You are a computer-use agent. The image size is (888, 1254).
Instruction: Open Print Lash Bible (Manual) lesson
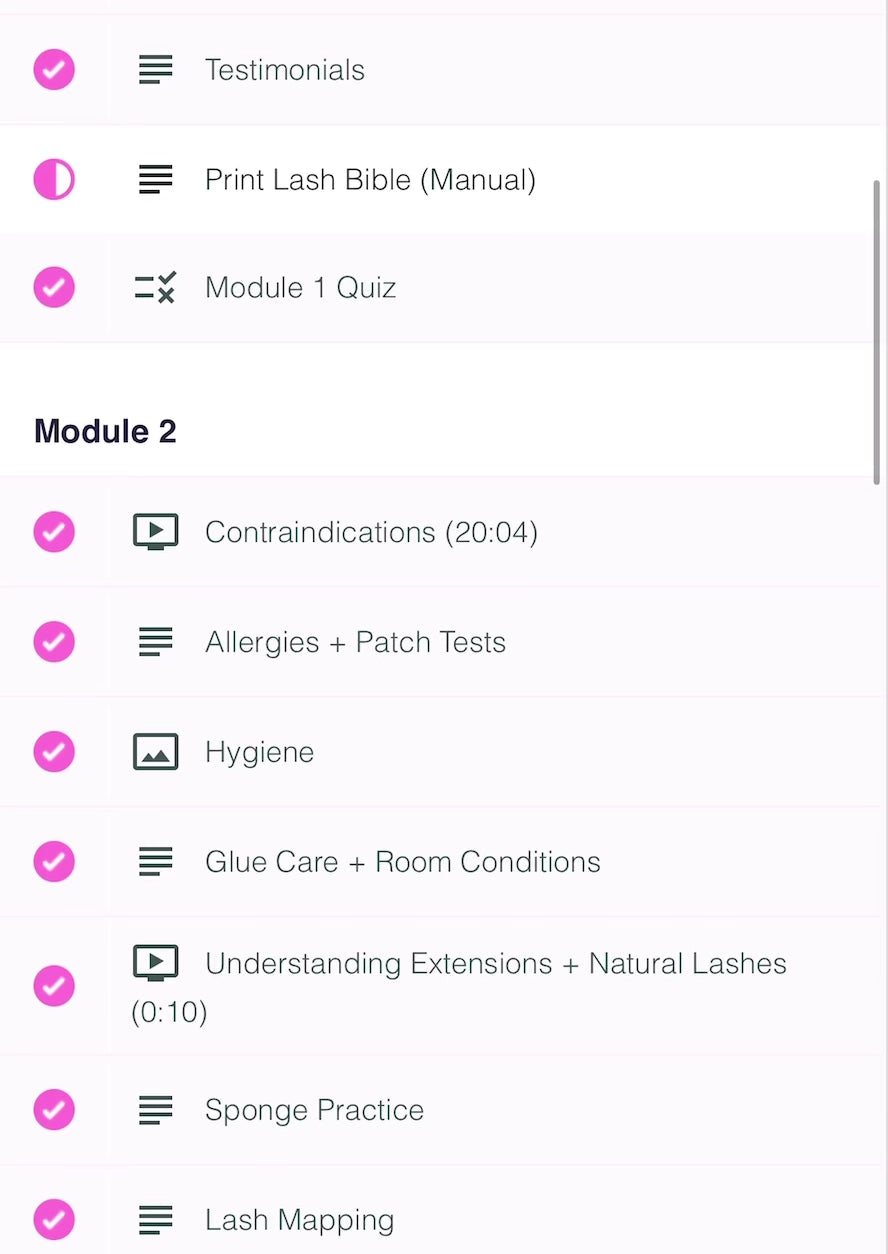[x=370, y=180]
